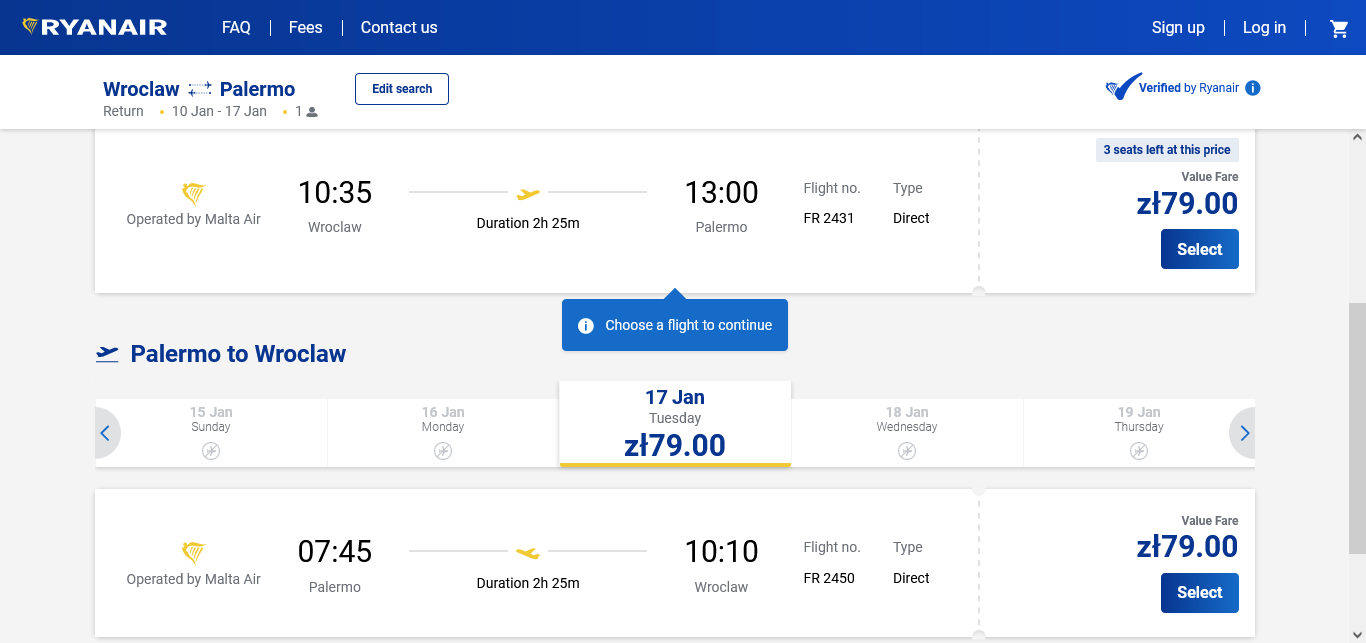
Task: Open the shopping cart icon
Action: (x=1339, y=28)
